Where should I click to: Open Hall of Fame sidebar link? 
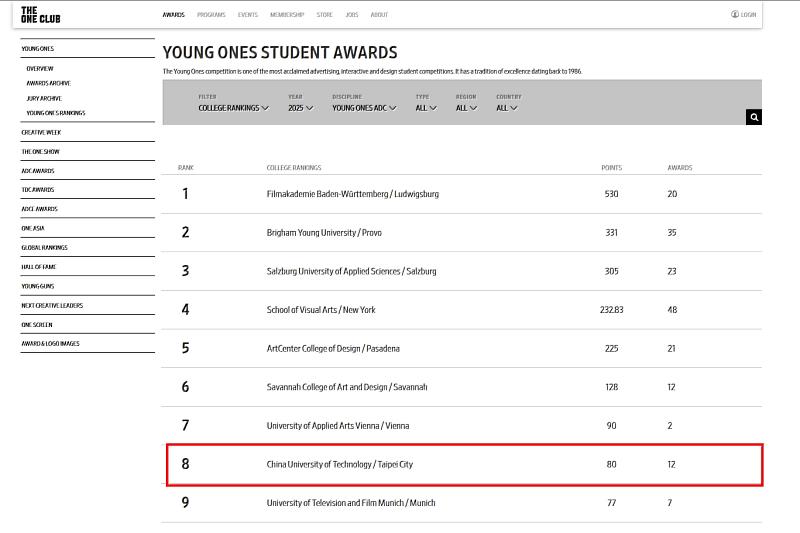[38, 267]
